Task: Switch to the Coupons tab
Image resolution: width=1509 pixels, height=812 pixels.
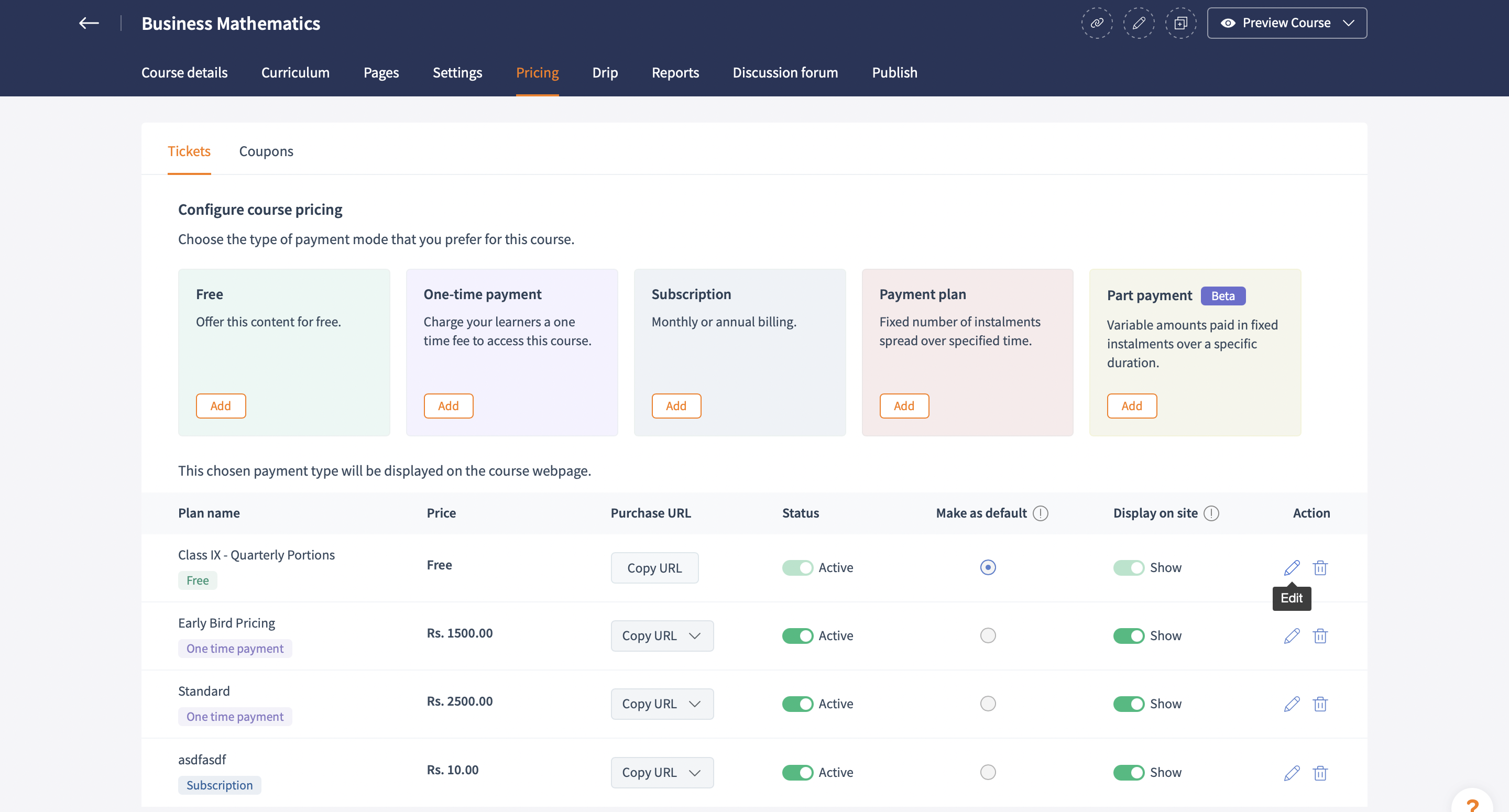Action: pos(266,151)
